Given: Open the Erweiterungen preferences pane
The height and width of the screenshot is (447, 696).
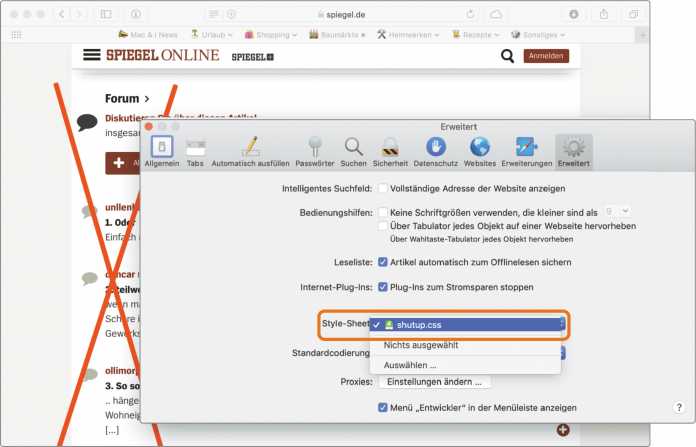Looking at the screenshot, I should pos(527,152).
